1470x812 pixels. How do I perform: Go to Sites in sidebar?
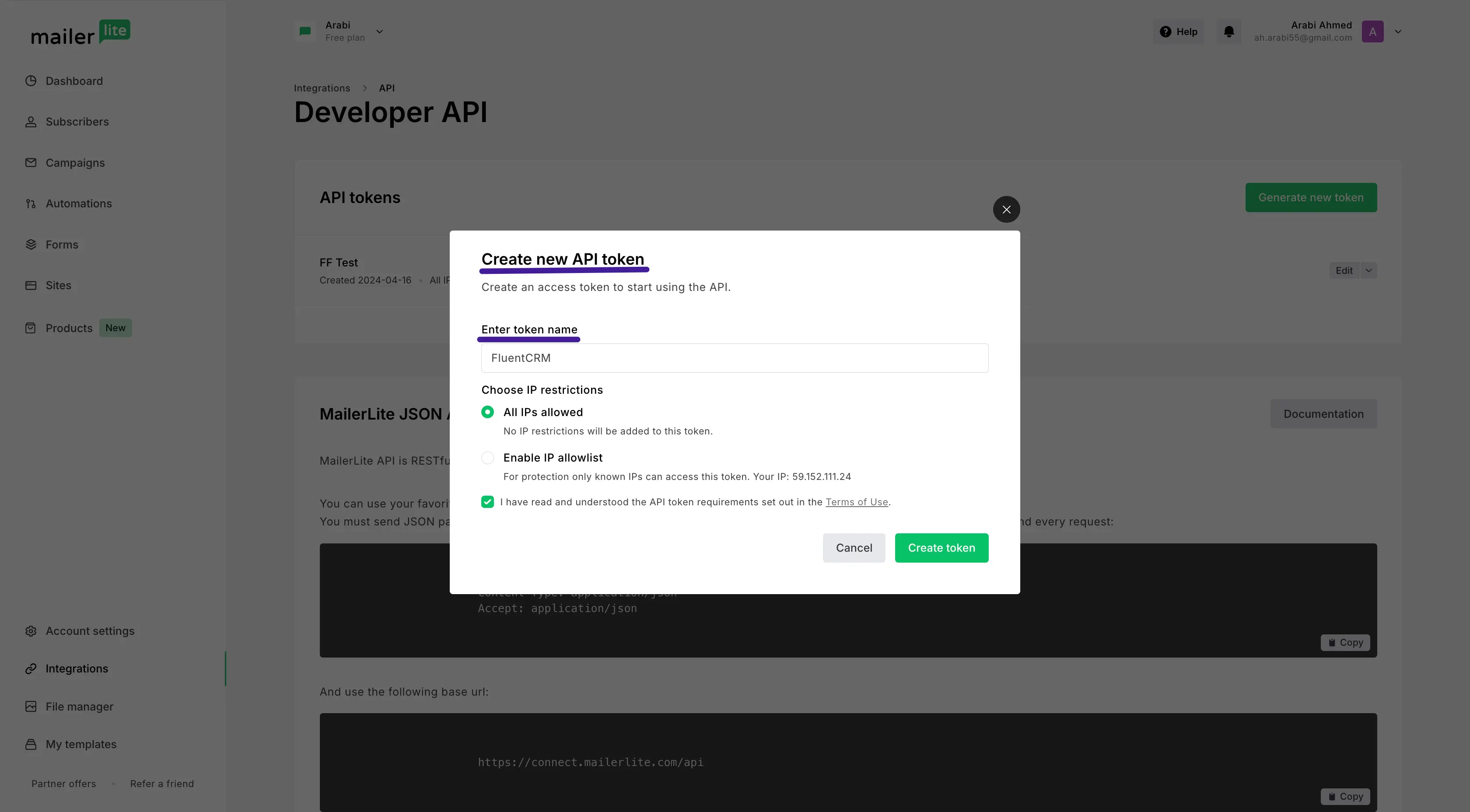coord(58,285)
